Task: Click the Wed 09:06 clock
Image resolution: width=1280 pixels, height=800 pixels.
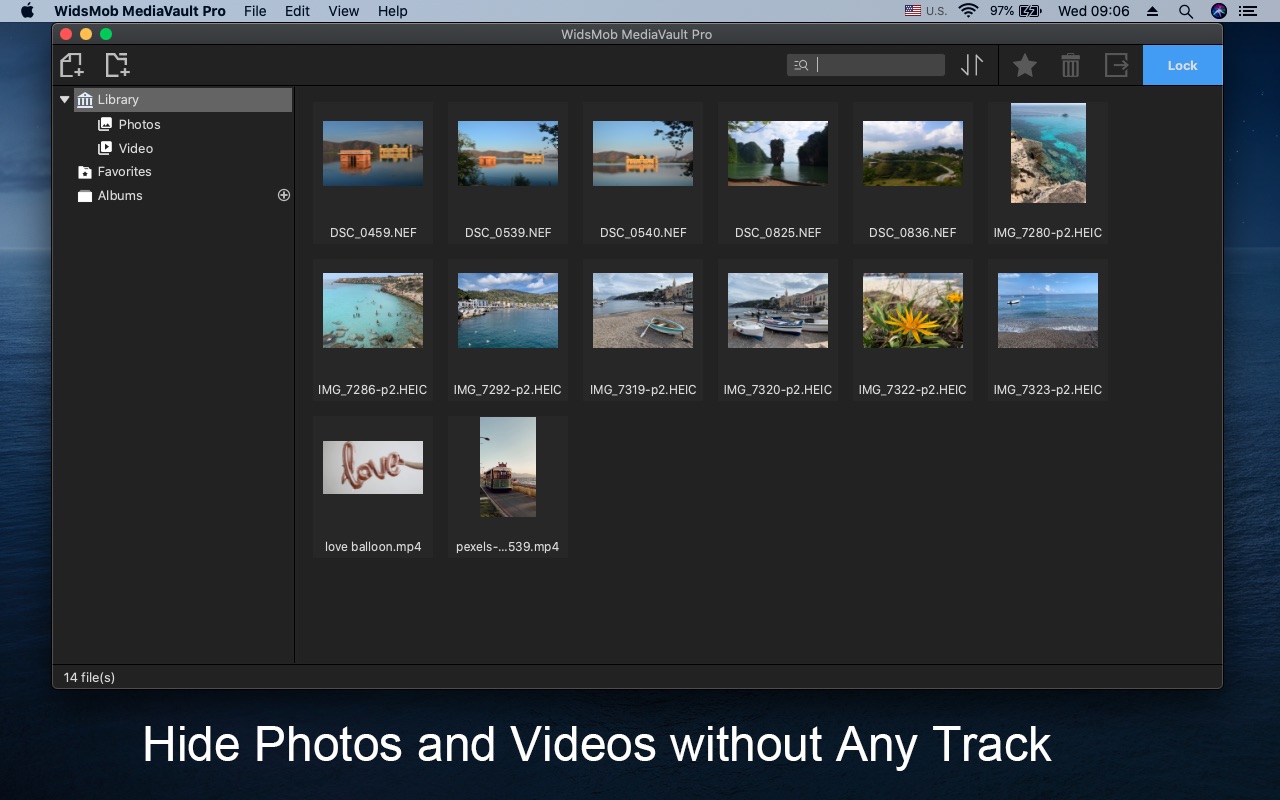Action: coord(1094,11)
